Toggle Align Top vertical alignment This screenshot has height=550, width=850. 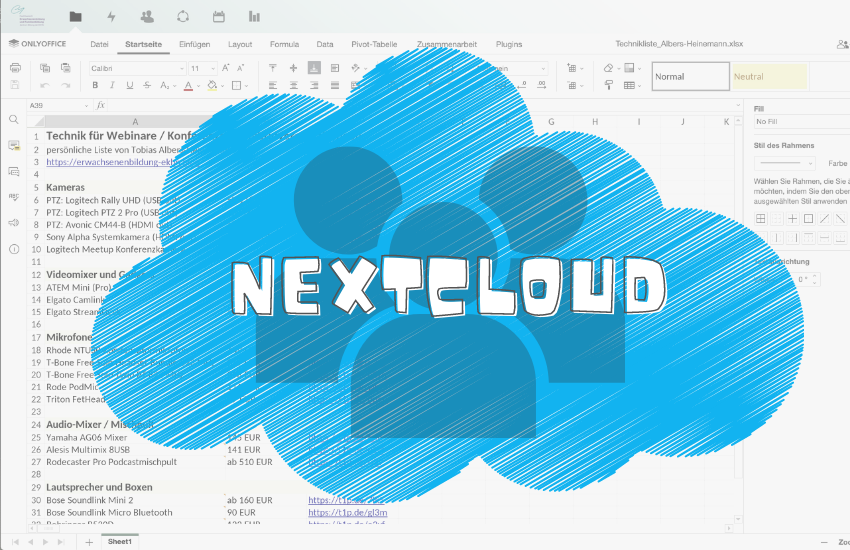pos(273,68)
